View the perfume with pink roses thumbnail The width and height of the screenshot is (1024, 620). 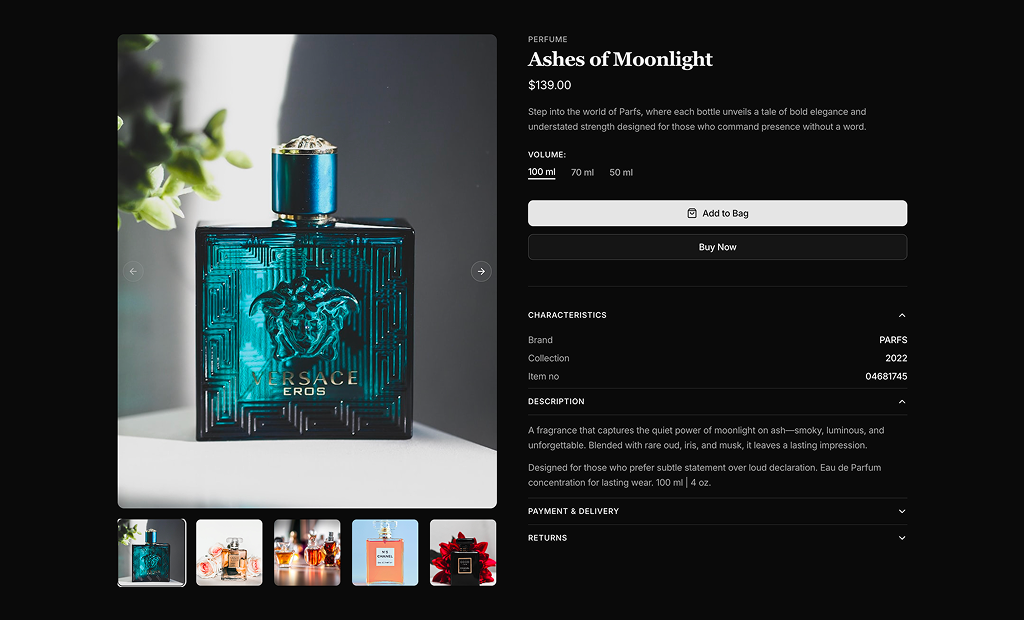(x=229, y=553)
